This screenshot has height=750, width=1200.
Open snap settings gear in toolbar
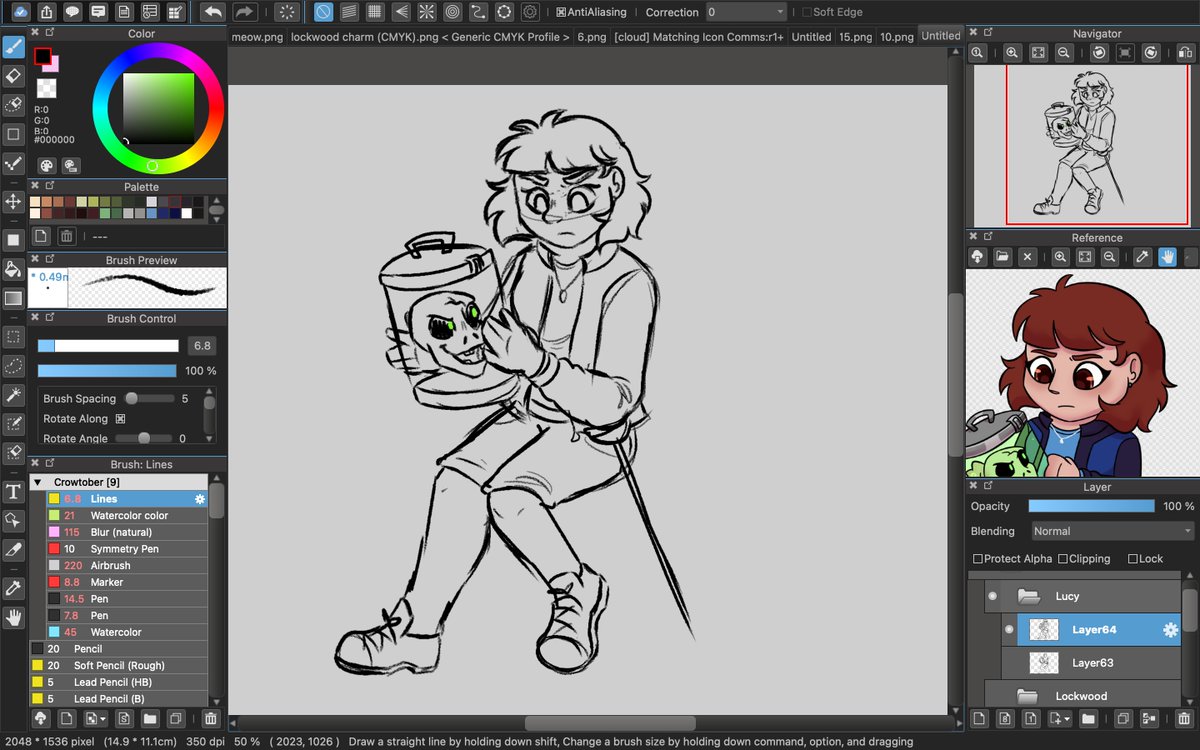pos(531,12)
